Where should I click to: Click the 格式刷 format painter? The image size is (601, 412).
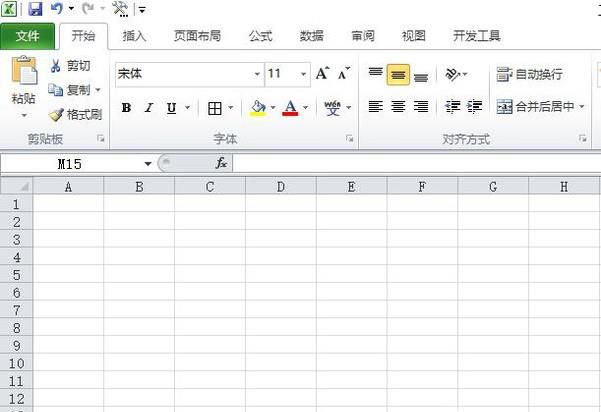75,115
